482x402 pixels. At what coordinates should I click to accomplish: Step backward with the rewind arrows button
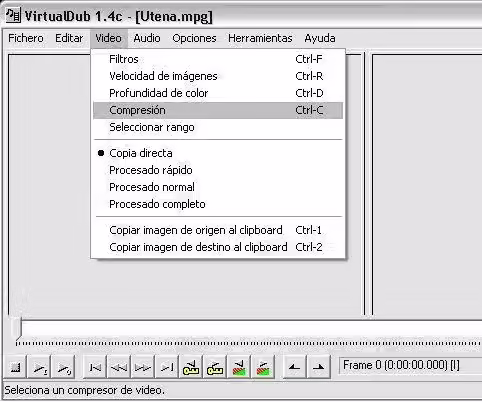pyautogui.click(x=119, y=367)
